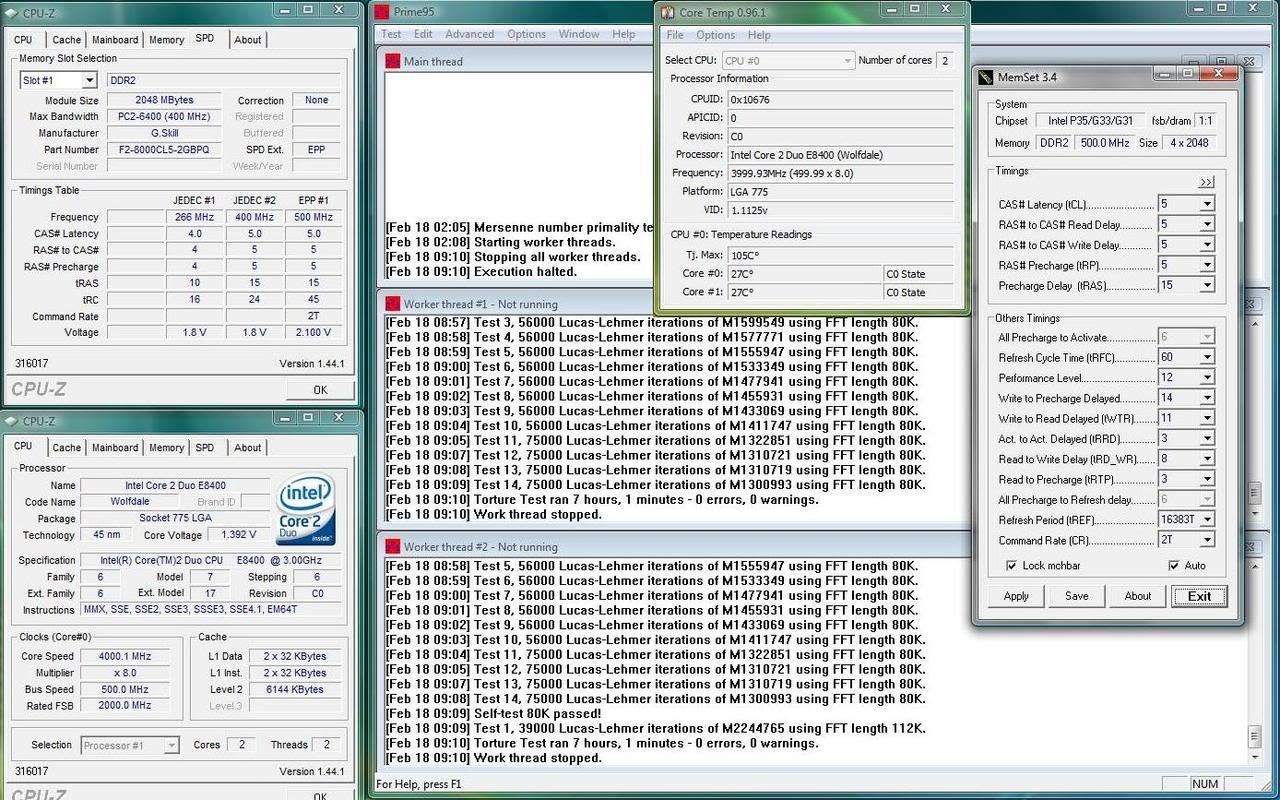Open the Edit menu in Prime95
The height and width of the screenshot is (800, 1280).
(x=424, y=34)
